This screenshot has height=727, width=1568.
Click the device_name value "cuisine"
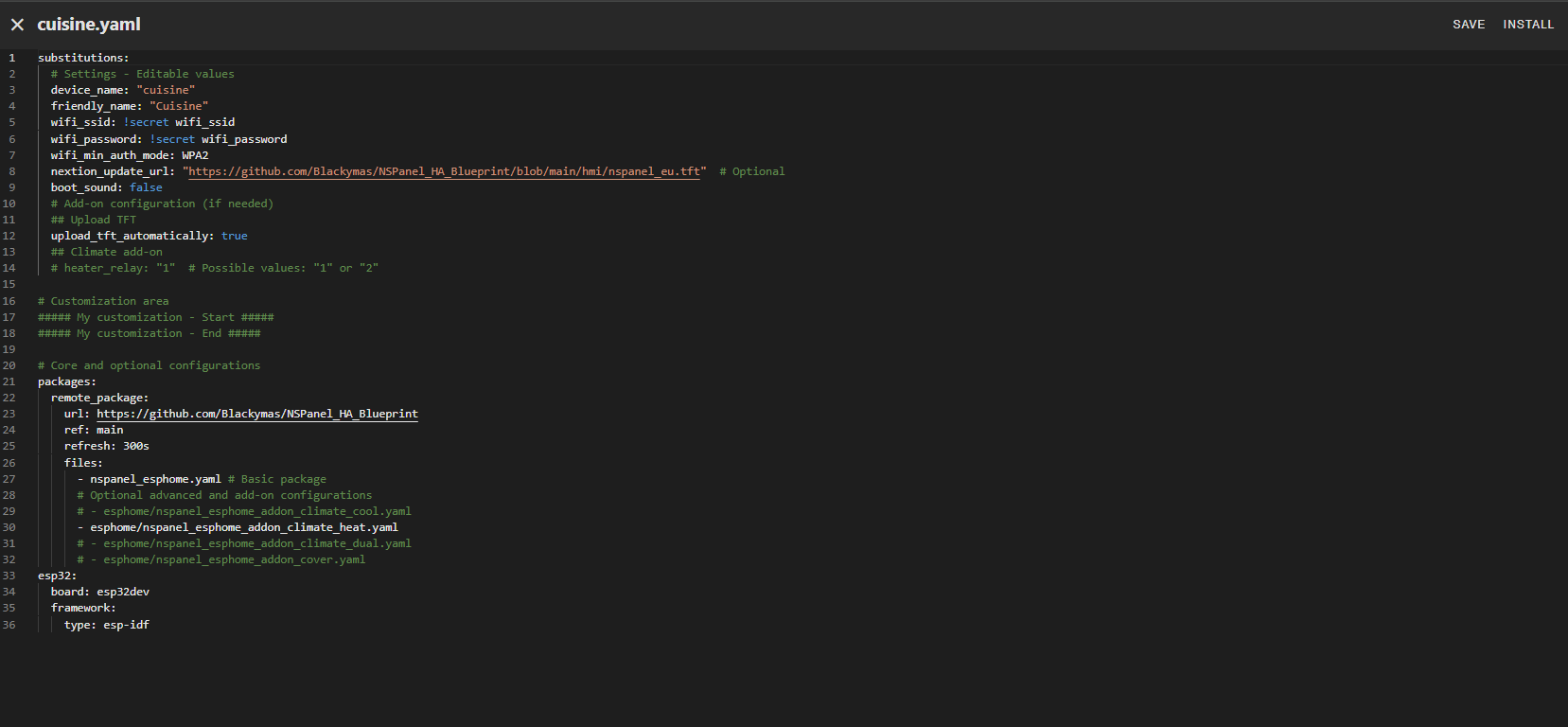point(166,90)
